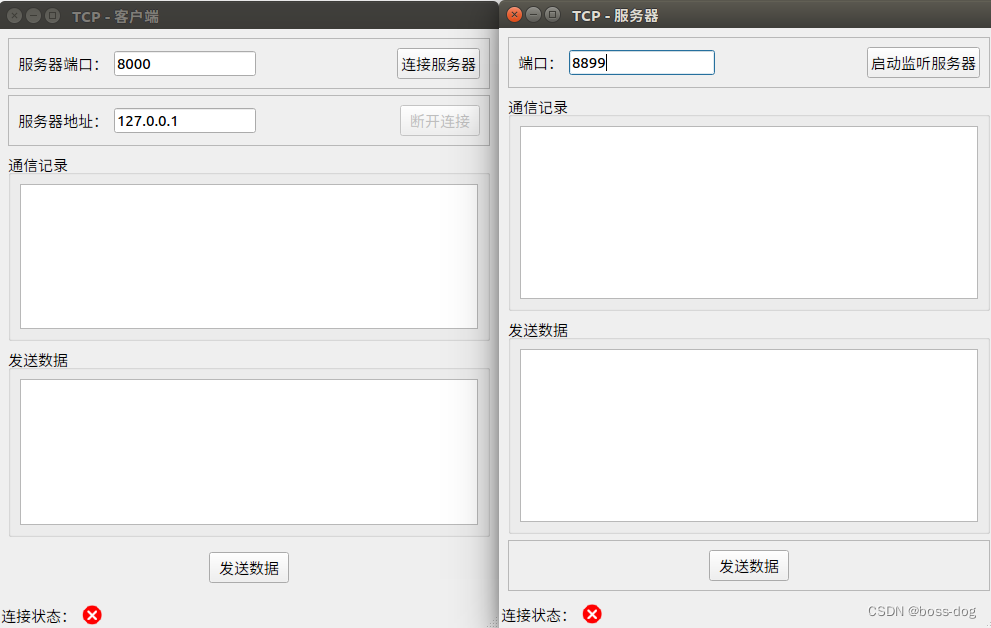Focus the server 端口 field showing 8899

pos(641,63)
